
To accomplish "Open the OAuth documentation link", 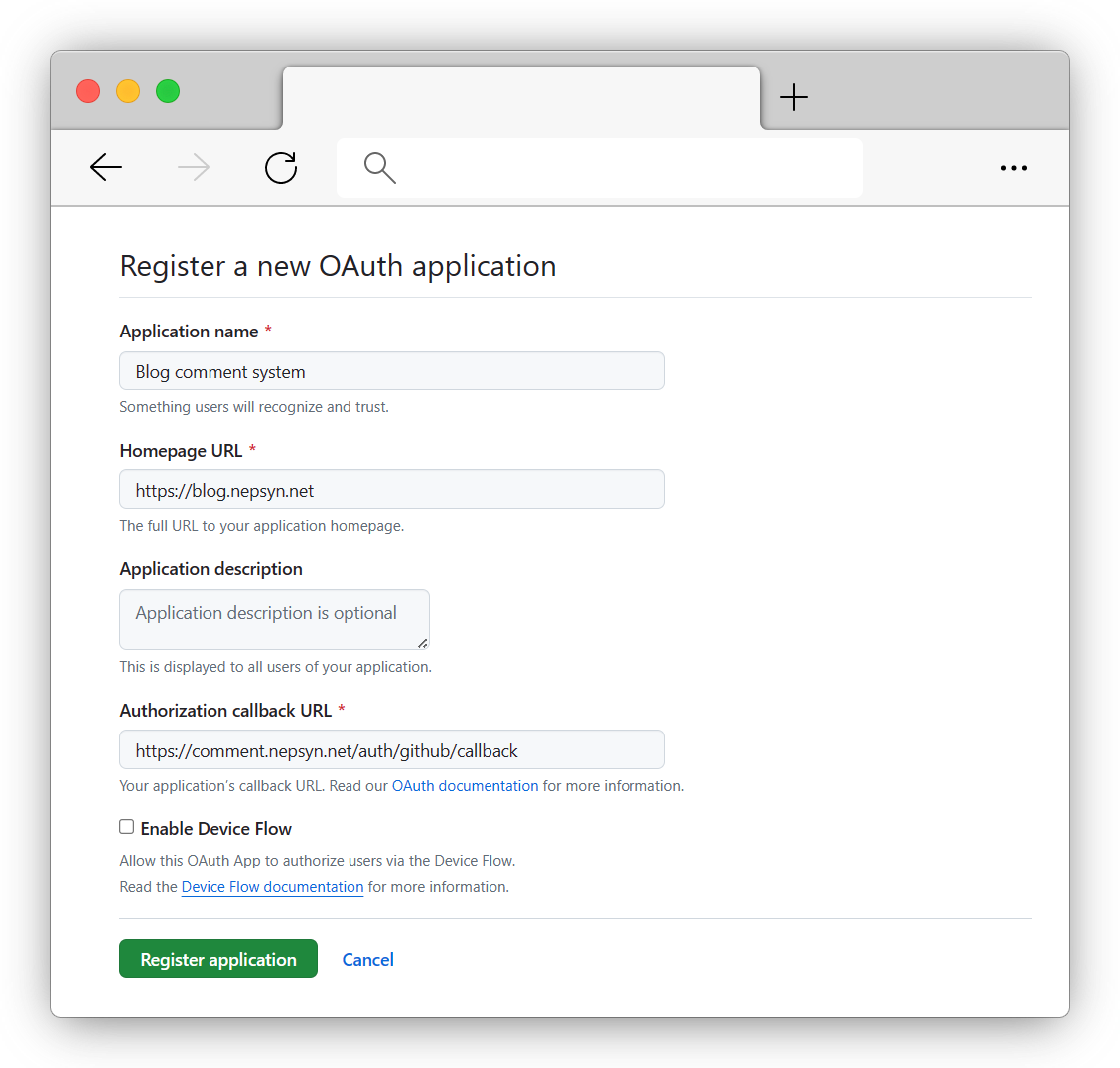I will click(x=465, y=786).
